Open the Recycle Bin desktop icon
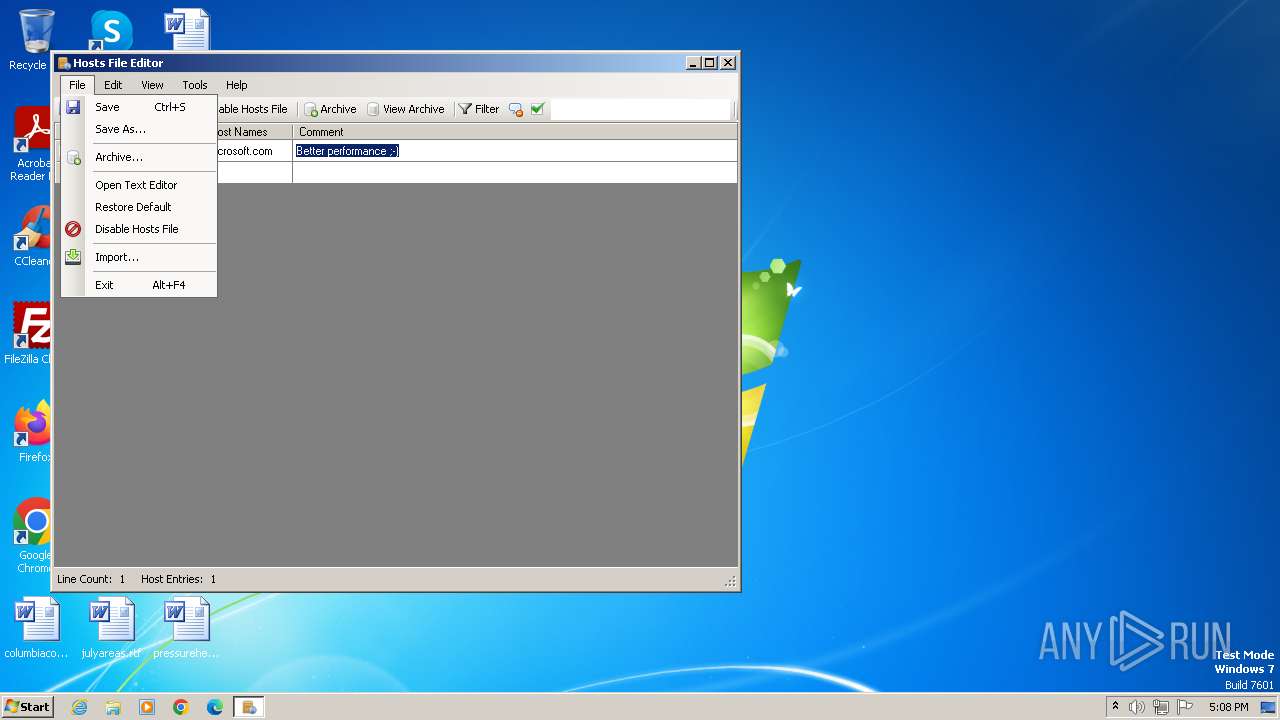The width and height of the screenshot is (1280, 720). (x=35, y=40)
